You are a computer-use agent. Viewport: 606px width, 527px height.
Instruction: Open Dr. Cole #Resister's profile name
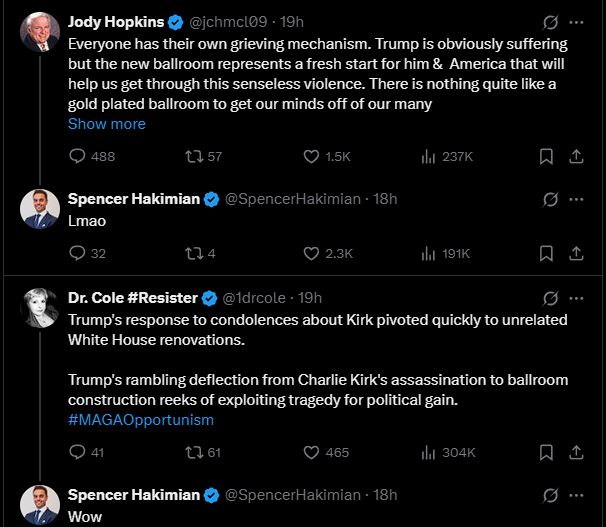pos(132,298)
